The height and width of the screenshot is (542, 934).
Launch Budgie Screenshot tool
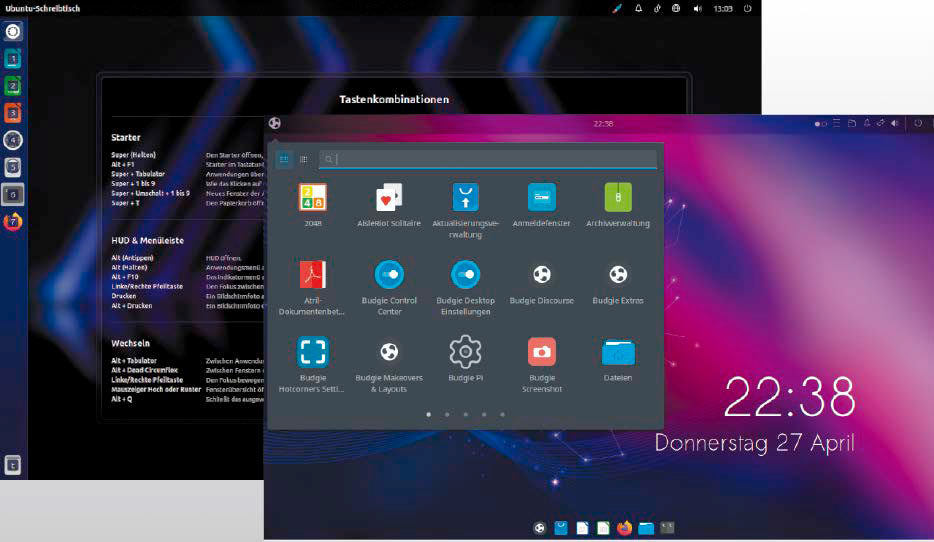541,365
